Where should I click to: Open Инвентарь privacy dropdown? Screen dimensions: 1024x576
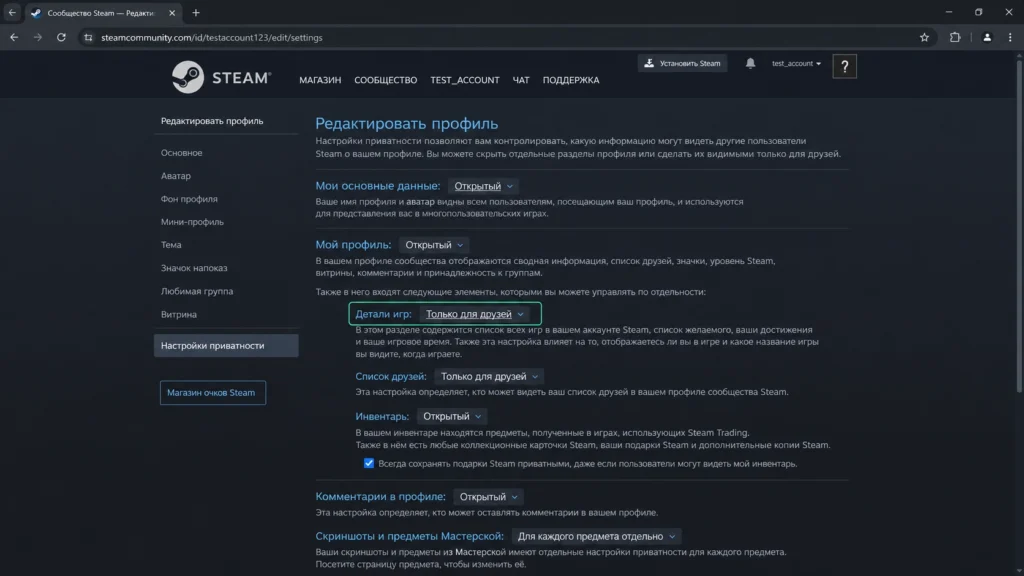click(x=452, y=416)
